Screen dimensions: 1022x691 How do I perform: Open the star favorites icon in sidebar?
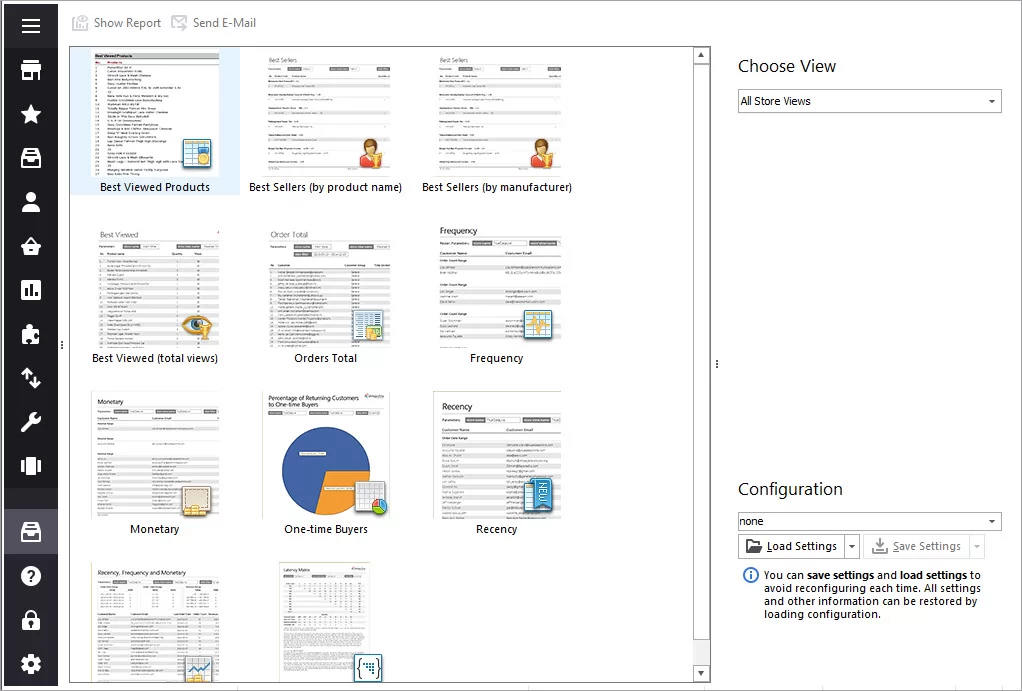tap(31, 114)
